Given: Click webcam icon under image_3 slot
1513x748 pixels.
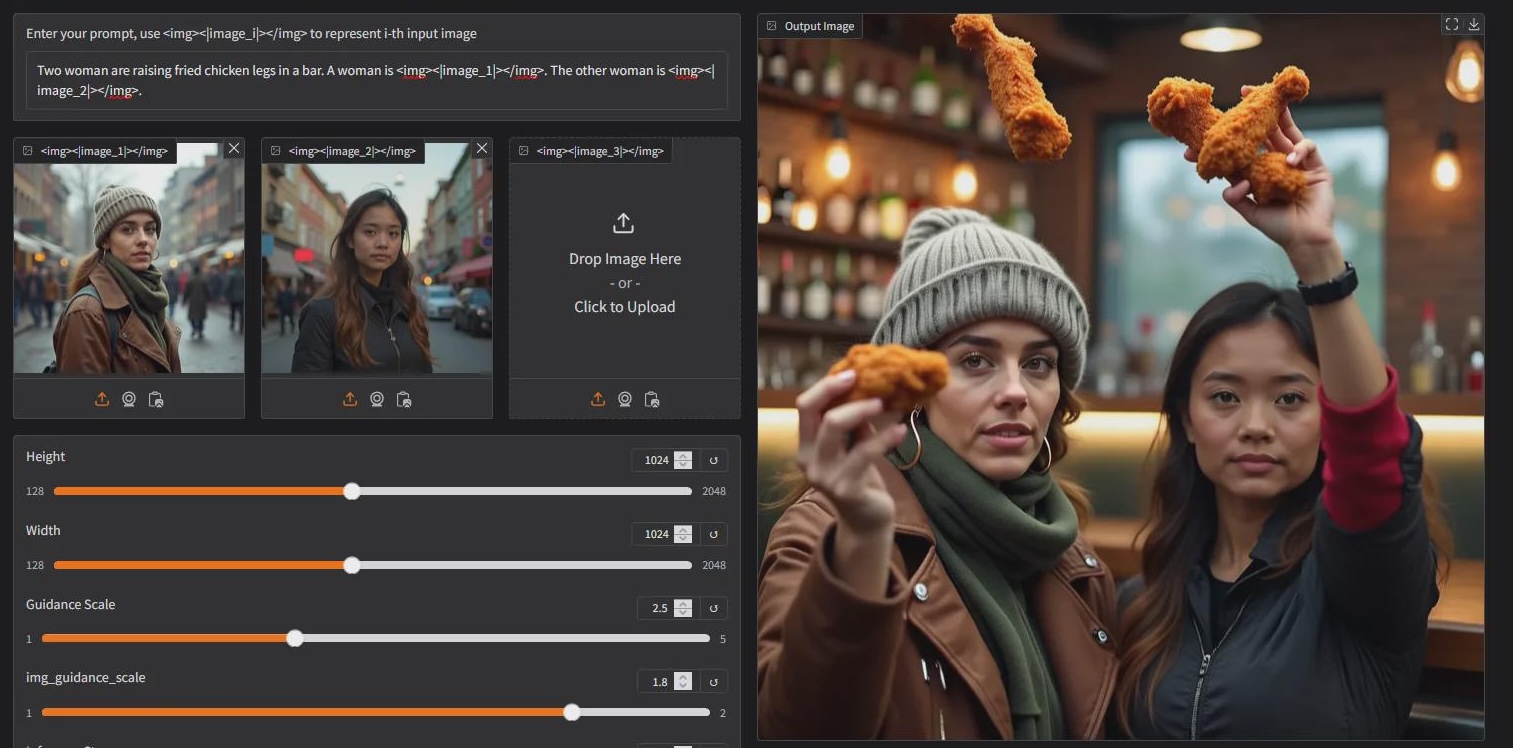Looking at the screenshot, I should click(625, 399).
